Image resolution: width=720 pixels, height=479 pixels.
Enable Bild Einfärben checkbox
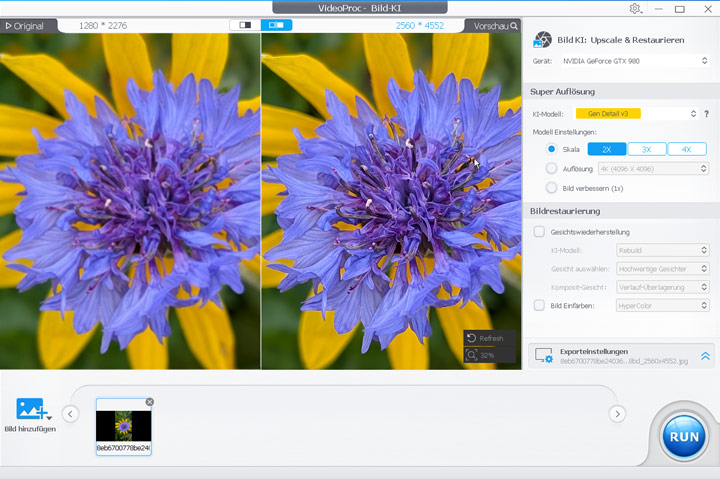(x=539, y=305)
